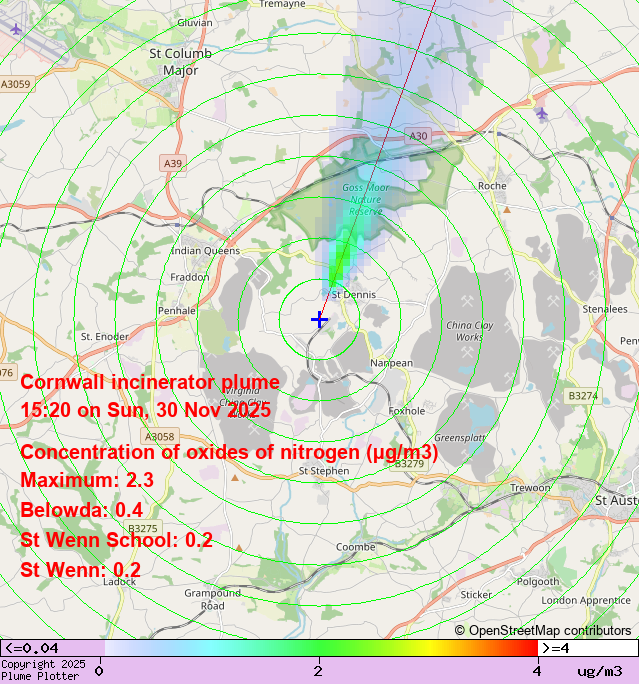Select the purple airfield icon northeast of Roche
639x684 pixels.
(541, 112)
